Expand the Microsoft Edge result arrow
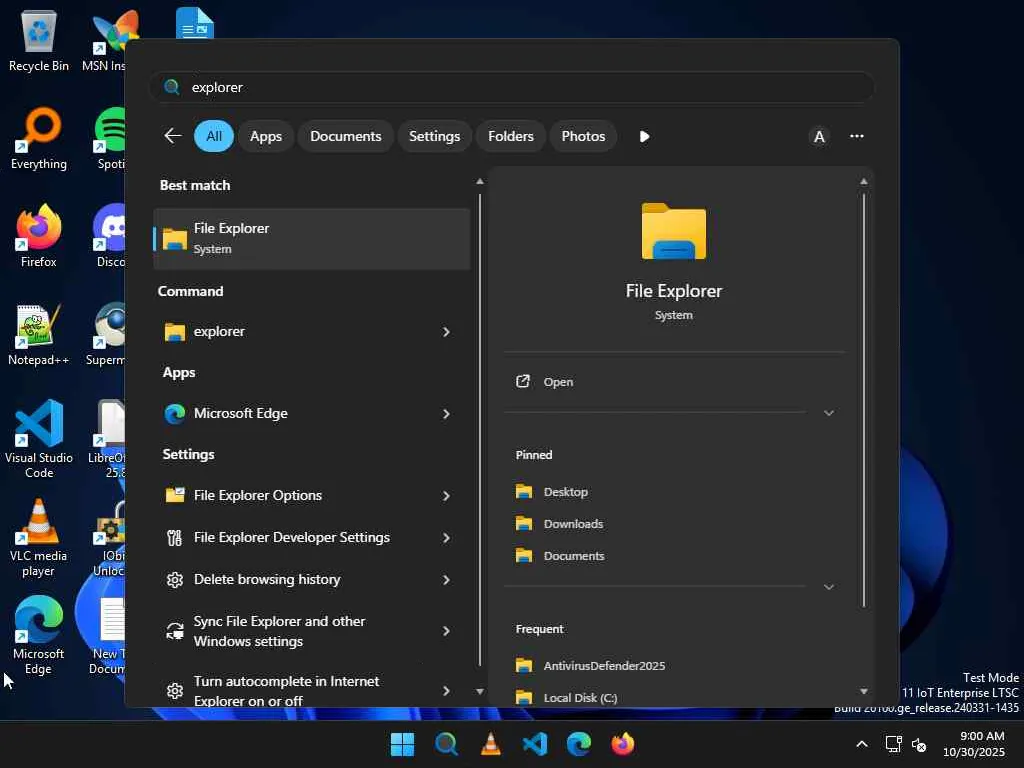1024x768 pixels. coord(446,413)
